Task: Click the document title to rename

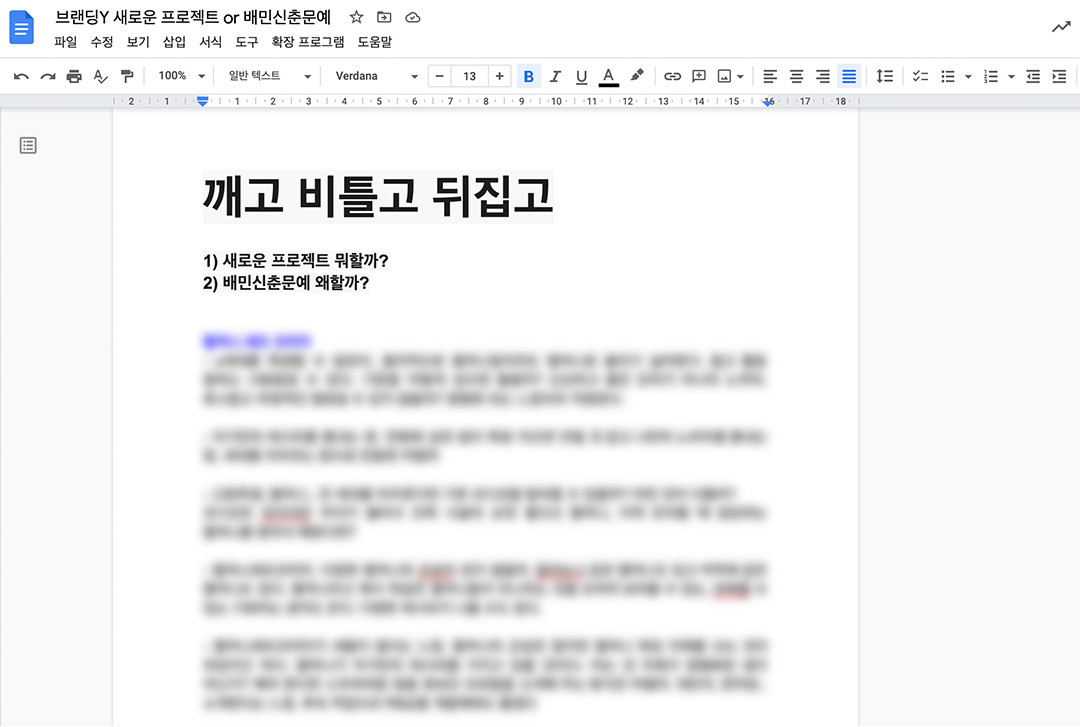Action: 193,17
